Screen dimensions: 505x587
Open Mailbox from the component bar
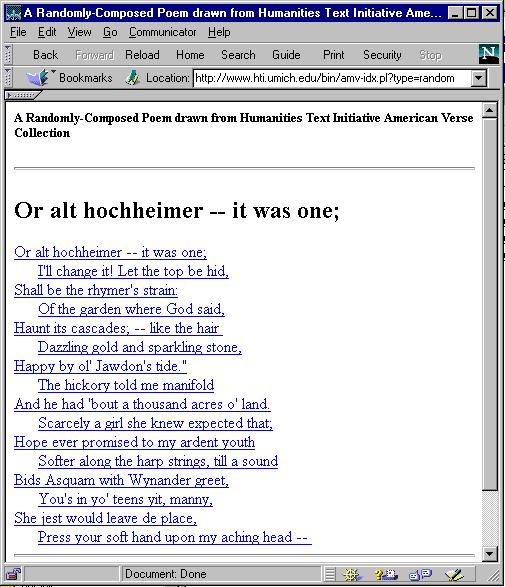pyautogui.click(x=386, y=574)
